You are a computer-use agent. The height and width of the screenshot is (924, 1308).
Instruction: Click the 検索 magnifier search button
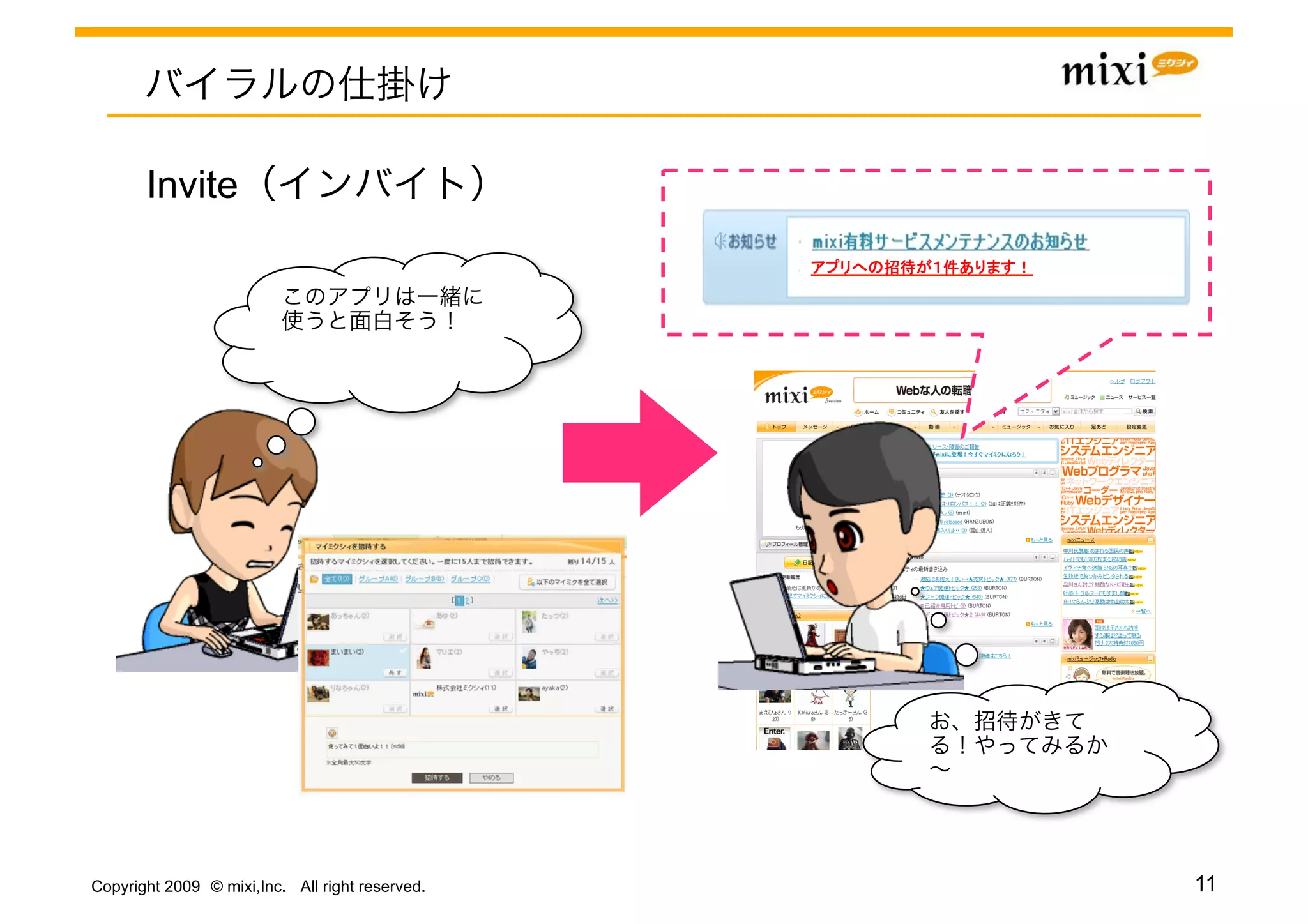[x=1144, y=411]
